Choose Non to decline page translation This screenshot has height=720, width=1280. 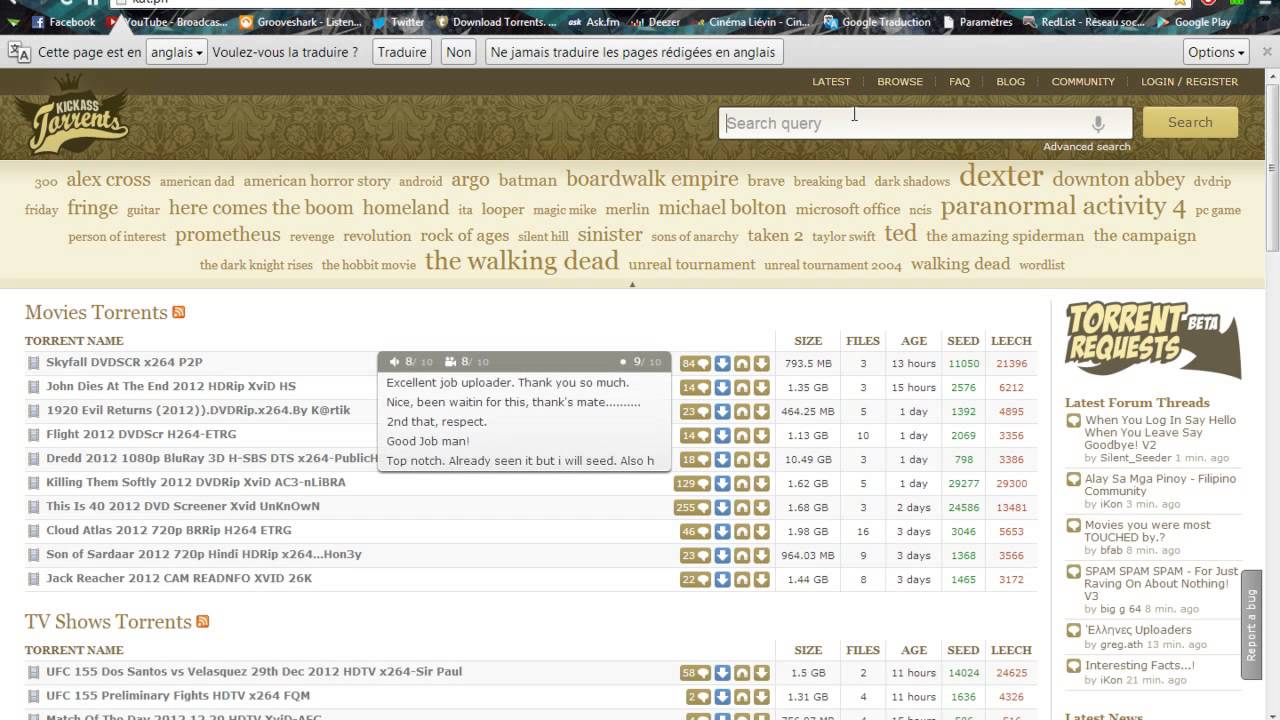[458, 51]
